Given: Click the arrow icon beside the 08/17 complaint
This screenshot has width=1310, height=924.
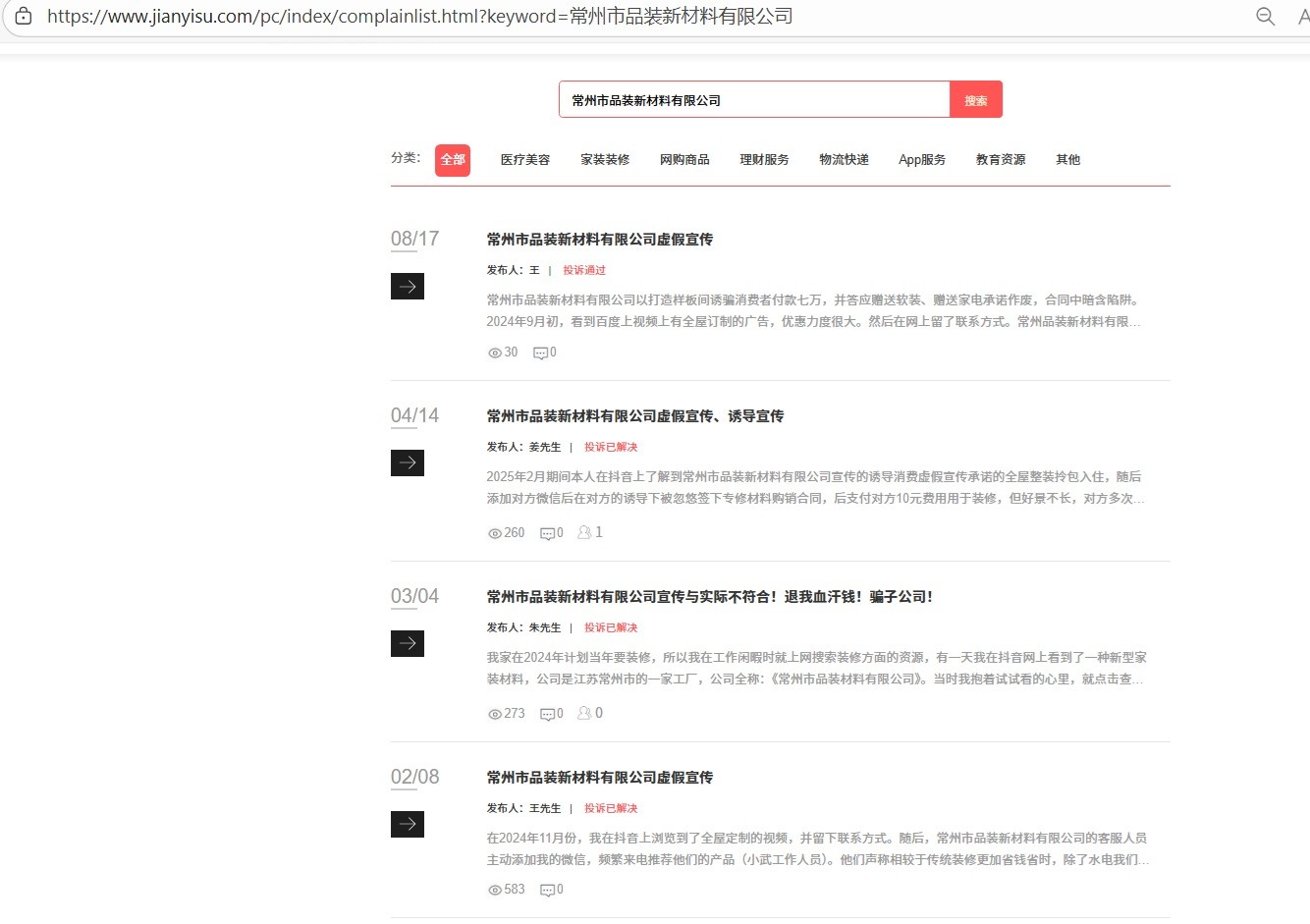Looking at the screenshot, I should pos(408,286).
